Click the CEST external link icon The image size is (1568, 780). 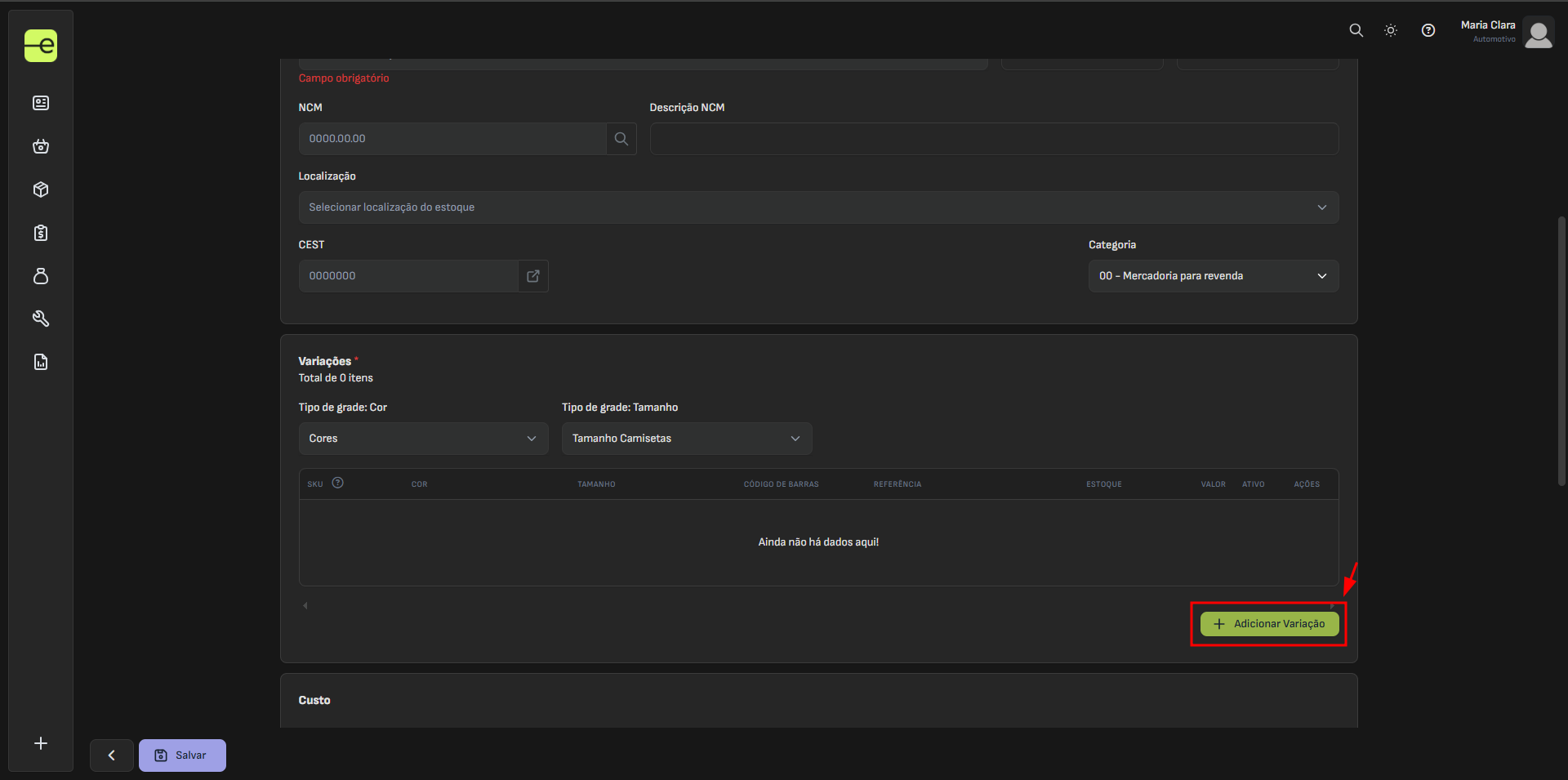[533, 276]
